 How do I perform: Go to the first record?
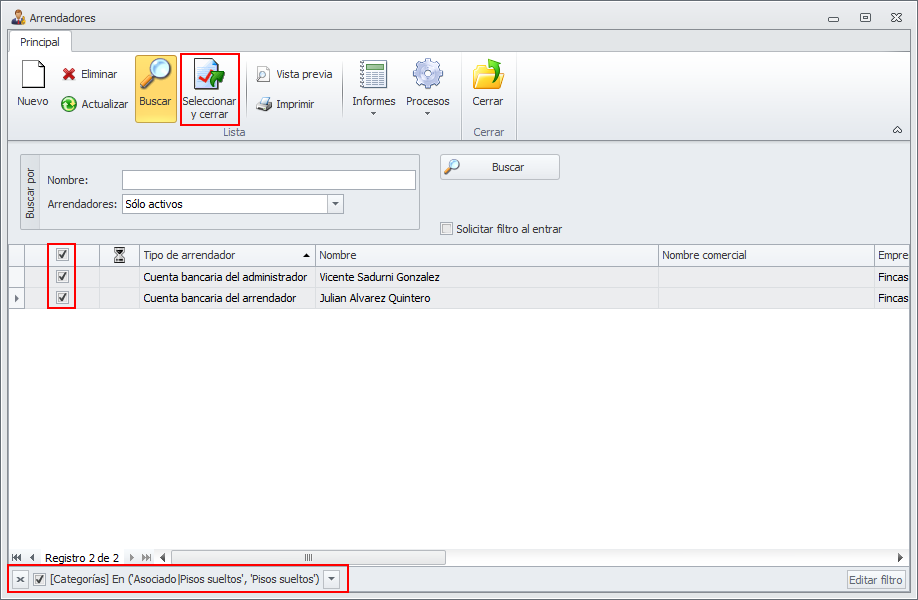click(16, 557)
